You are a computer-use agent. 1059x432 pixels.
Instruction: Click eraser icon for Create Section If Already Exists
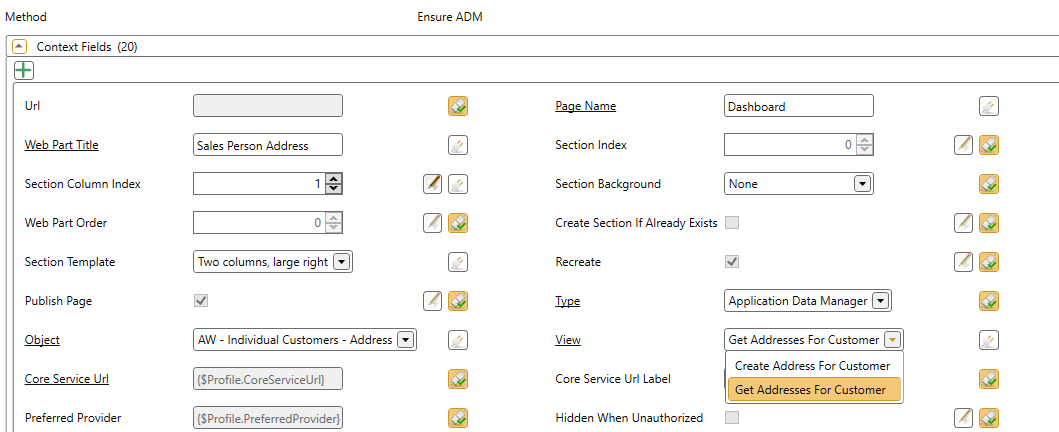989,223
